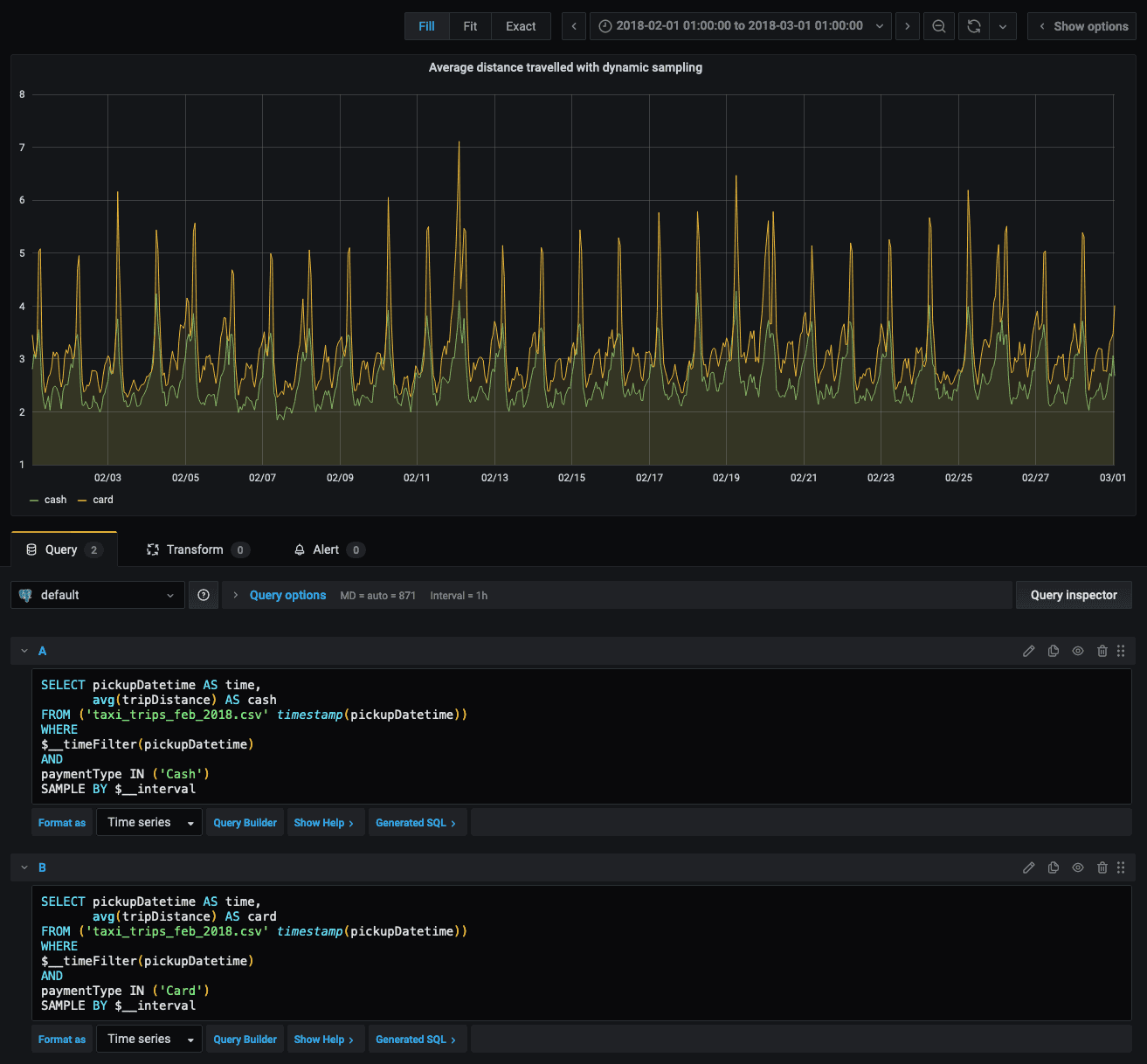Open data source help icon
Screen dimensions: 1147x1064
(x=204, y=595)
